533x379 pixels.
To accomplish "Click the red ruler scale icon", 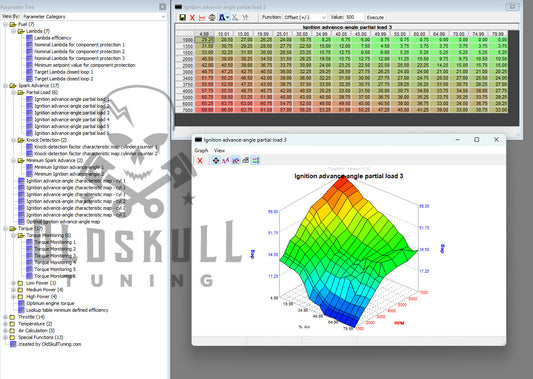I will (x=202, y=18).
